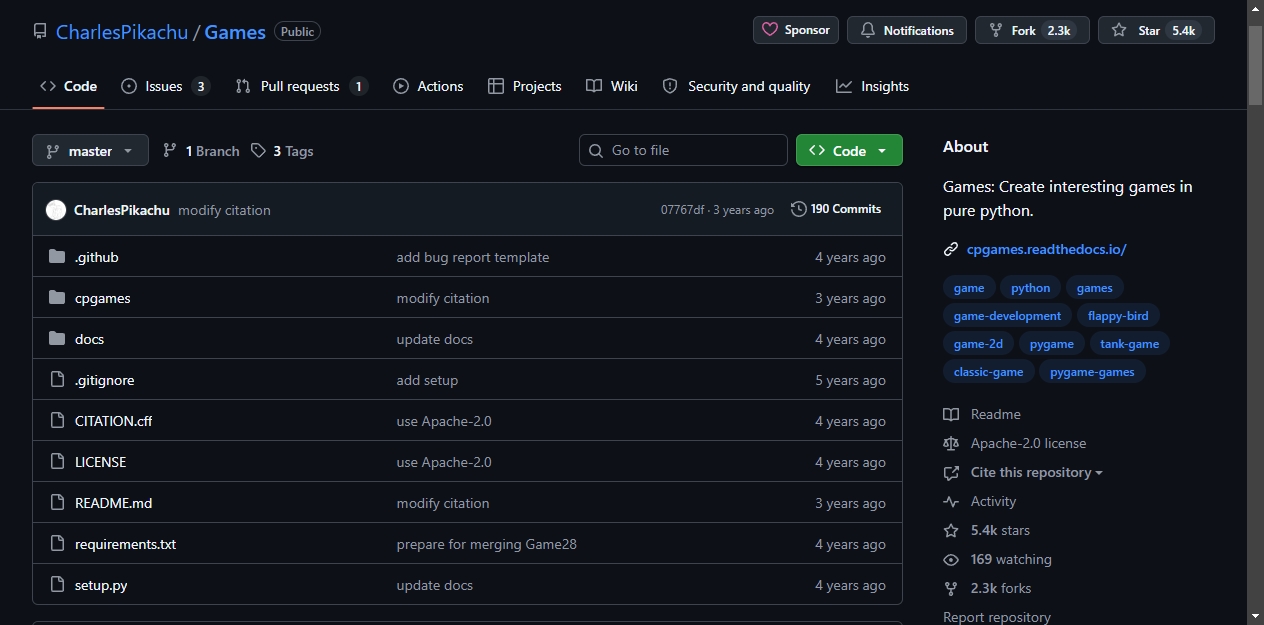Click the 2.3k fork count badge
Image resolution: width=1264 pixels, height=625 pixels.
1058,31
